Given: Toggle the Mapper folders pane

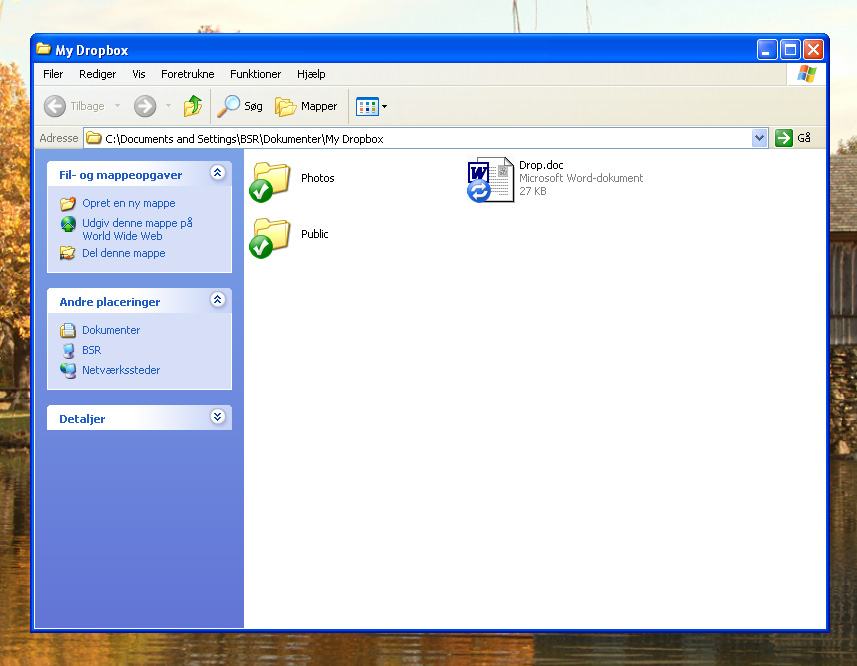Looking at the screenshot, I should coord(307,106).
